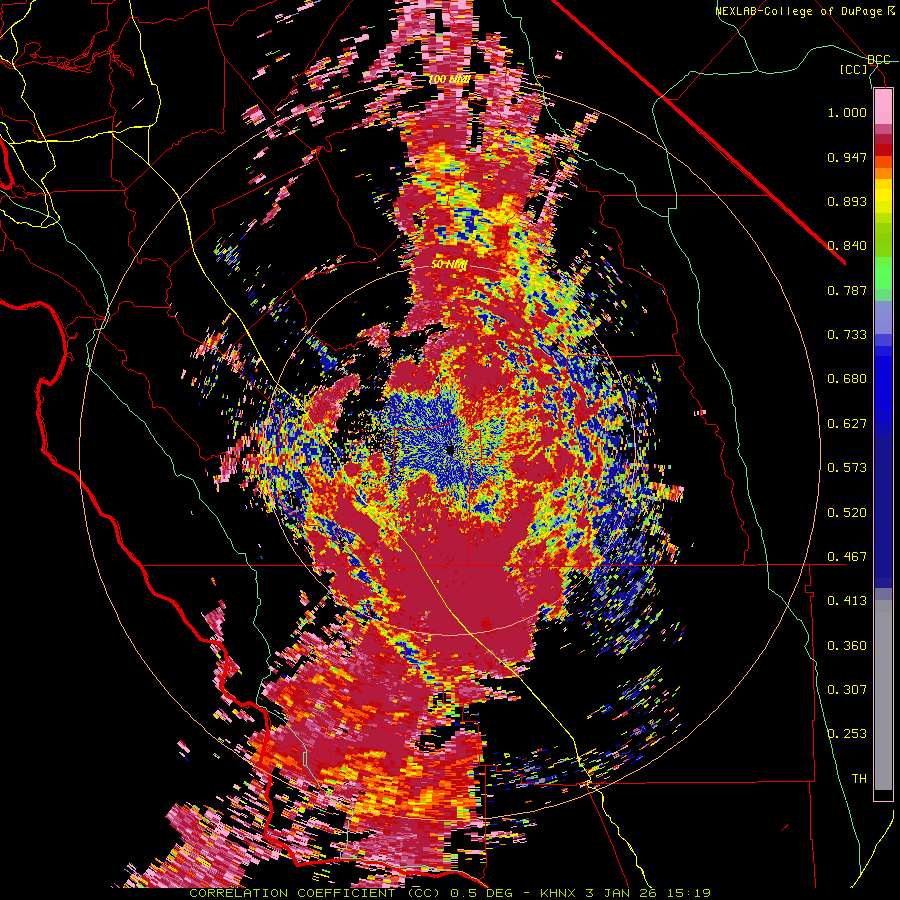Image resolution: width=900 pixels, height=900 pixels.
Task: Pick the orange legend color below 0.947
Action: point(883,173)
